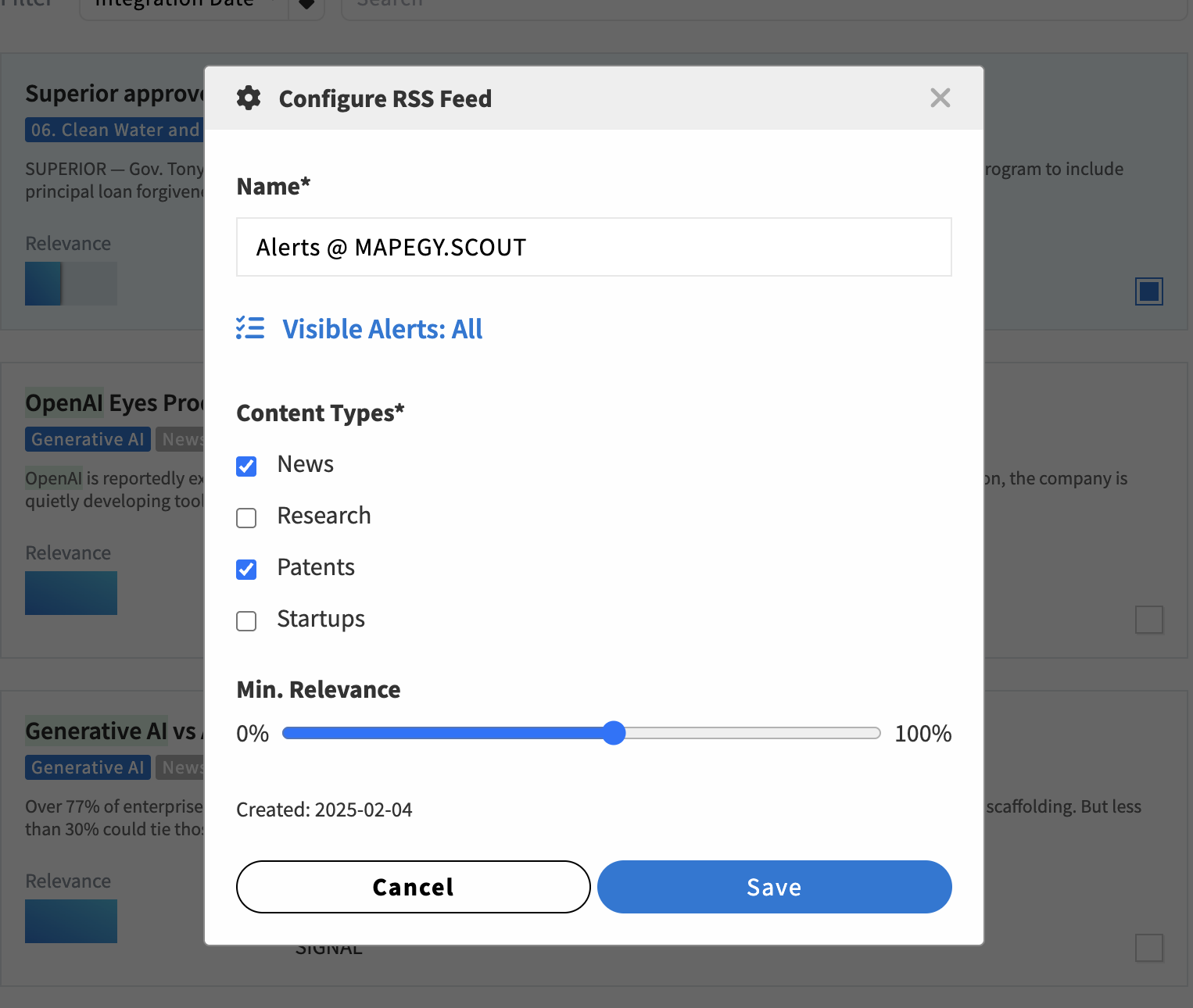Uncheck the Superior alert selection box
1193x1008 pixels.
pyautogui.click(x=1149, y=291)
